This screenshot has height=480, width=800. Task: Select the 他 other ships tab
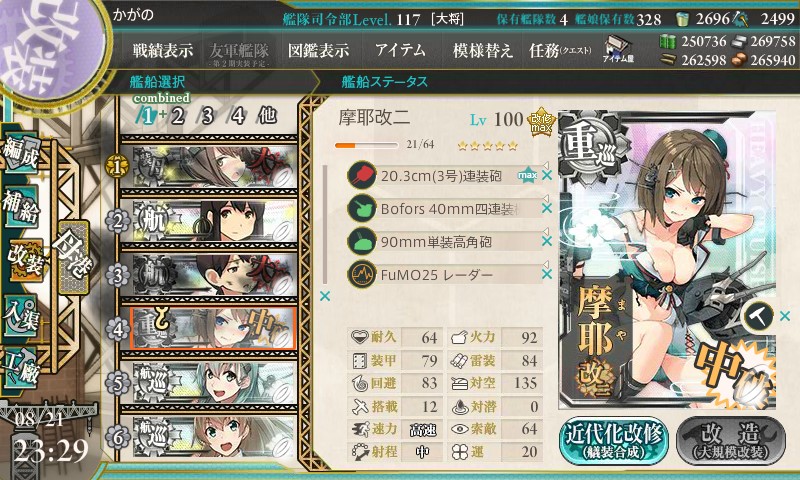tap(267, 116)
